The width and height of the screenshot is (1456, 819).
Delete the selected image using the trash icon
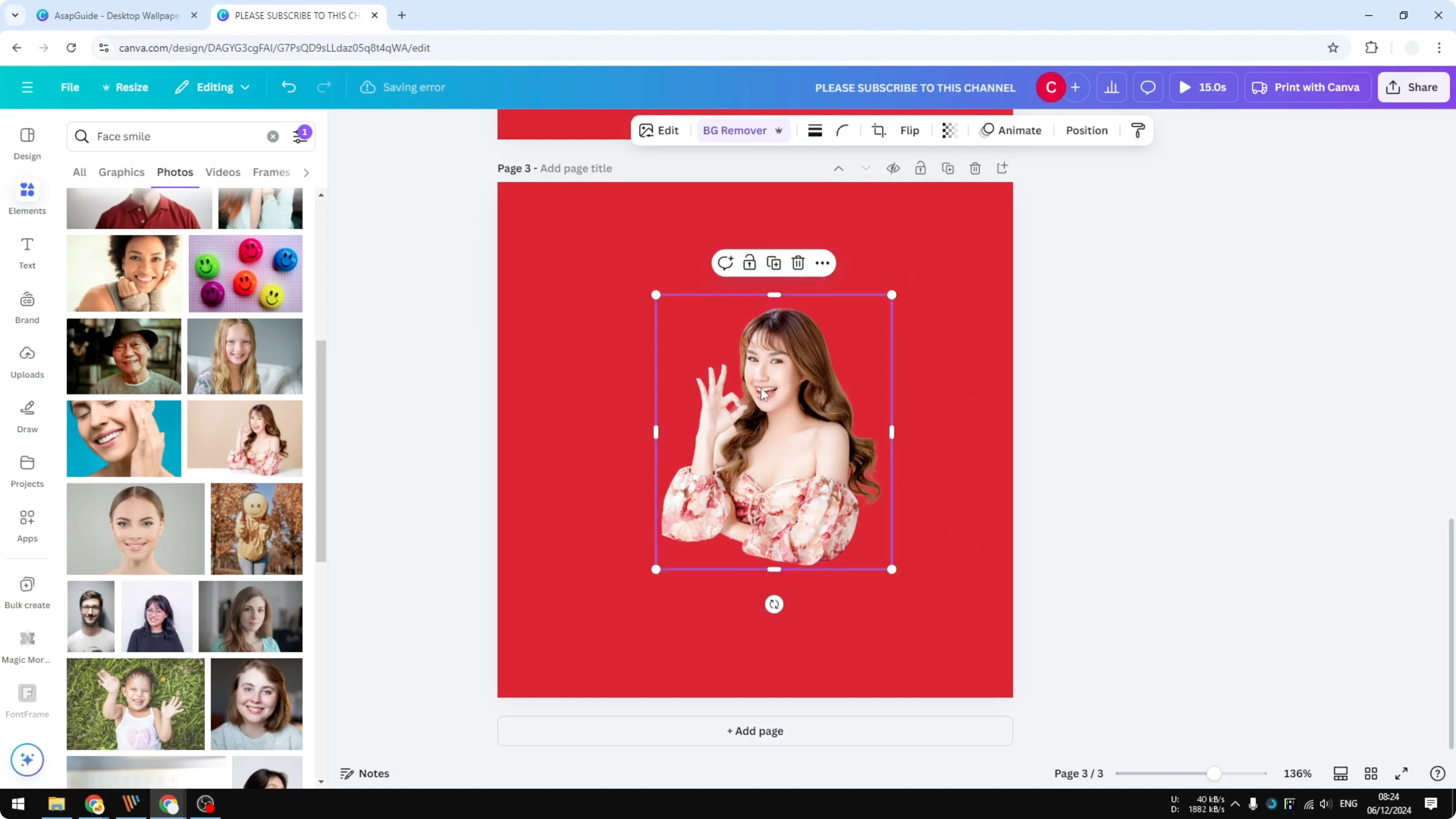pyautogui.click(x=798, y=262)
